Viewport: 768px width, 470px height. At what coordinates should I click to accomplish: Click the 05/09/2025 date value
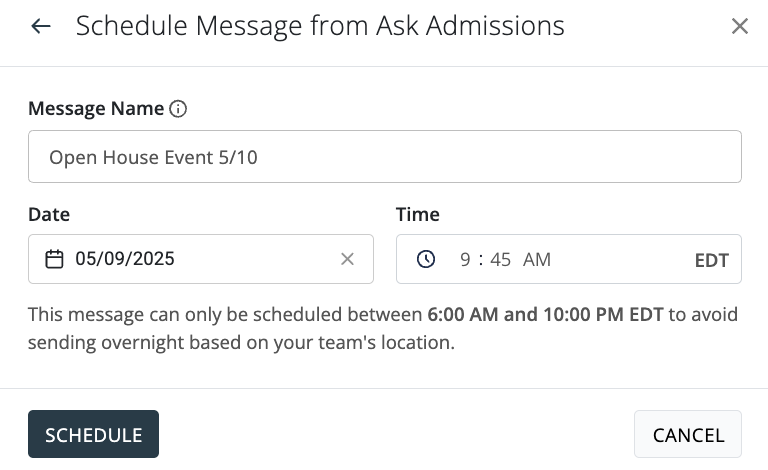(x=125, y=259)
